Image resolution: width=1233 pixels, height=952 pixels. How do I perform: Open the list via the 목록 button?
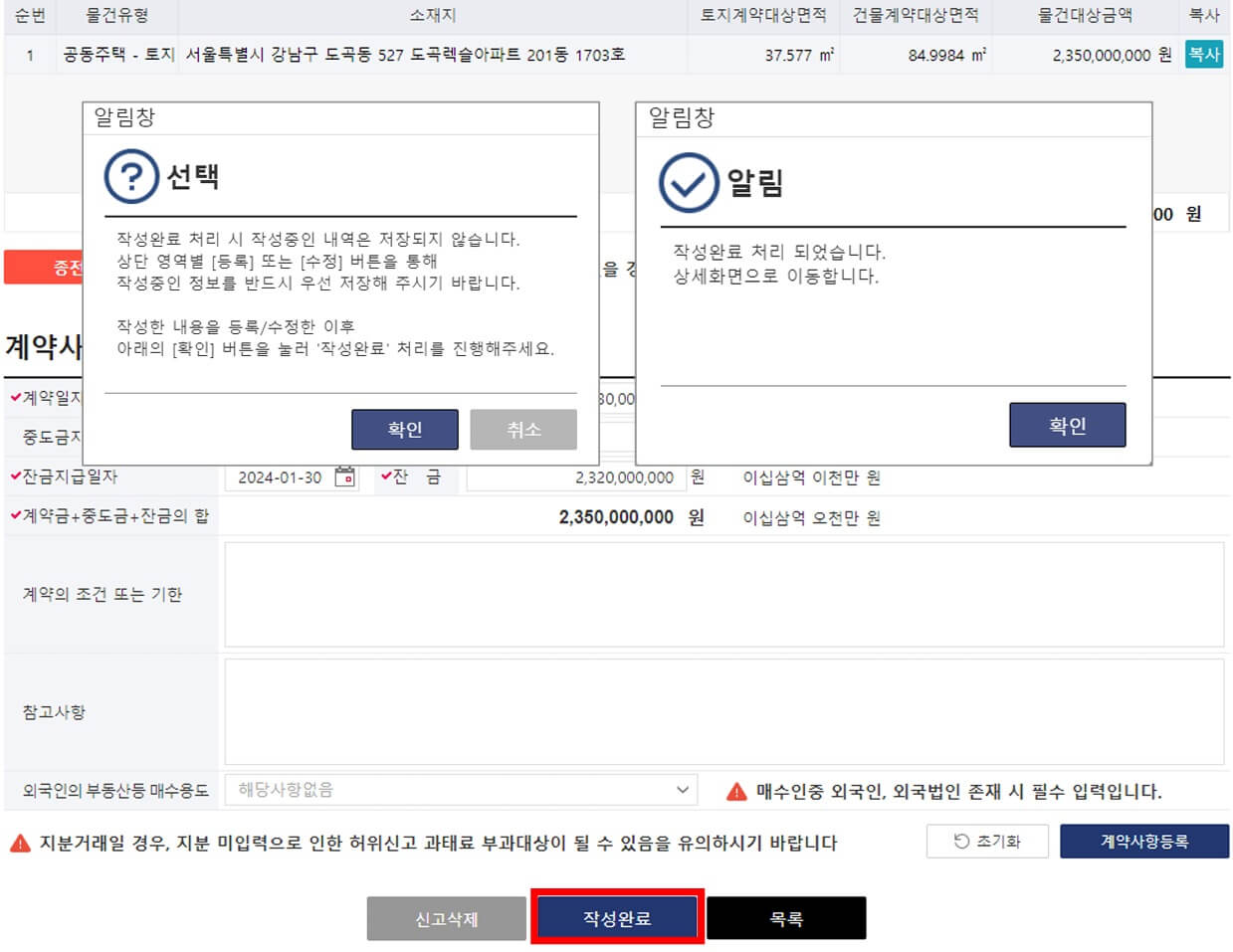[x=786, y=917]
